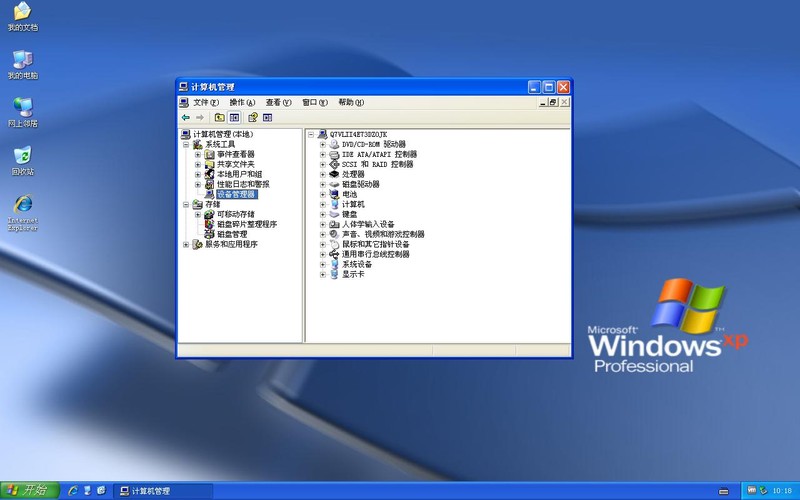This screenshot has width=800, height=500.
Task: Collapse the 系统工具 branch
Action: tap(186, 144)
